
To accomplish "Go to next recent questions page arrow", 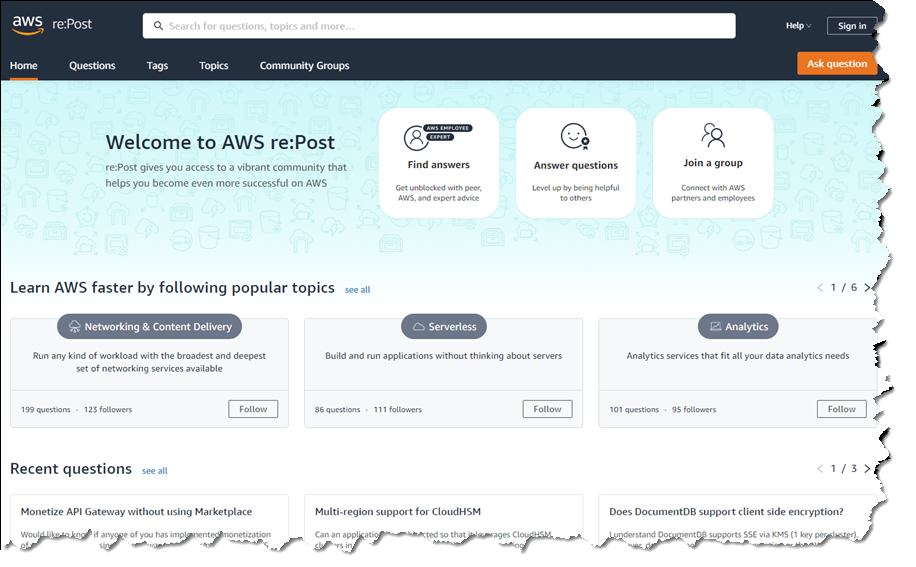I will (x=868, y=468).
